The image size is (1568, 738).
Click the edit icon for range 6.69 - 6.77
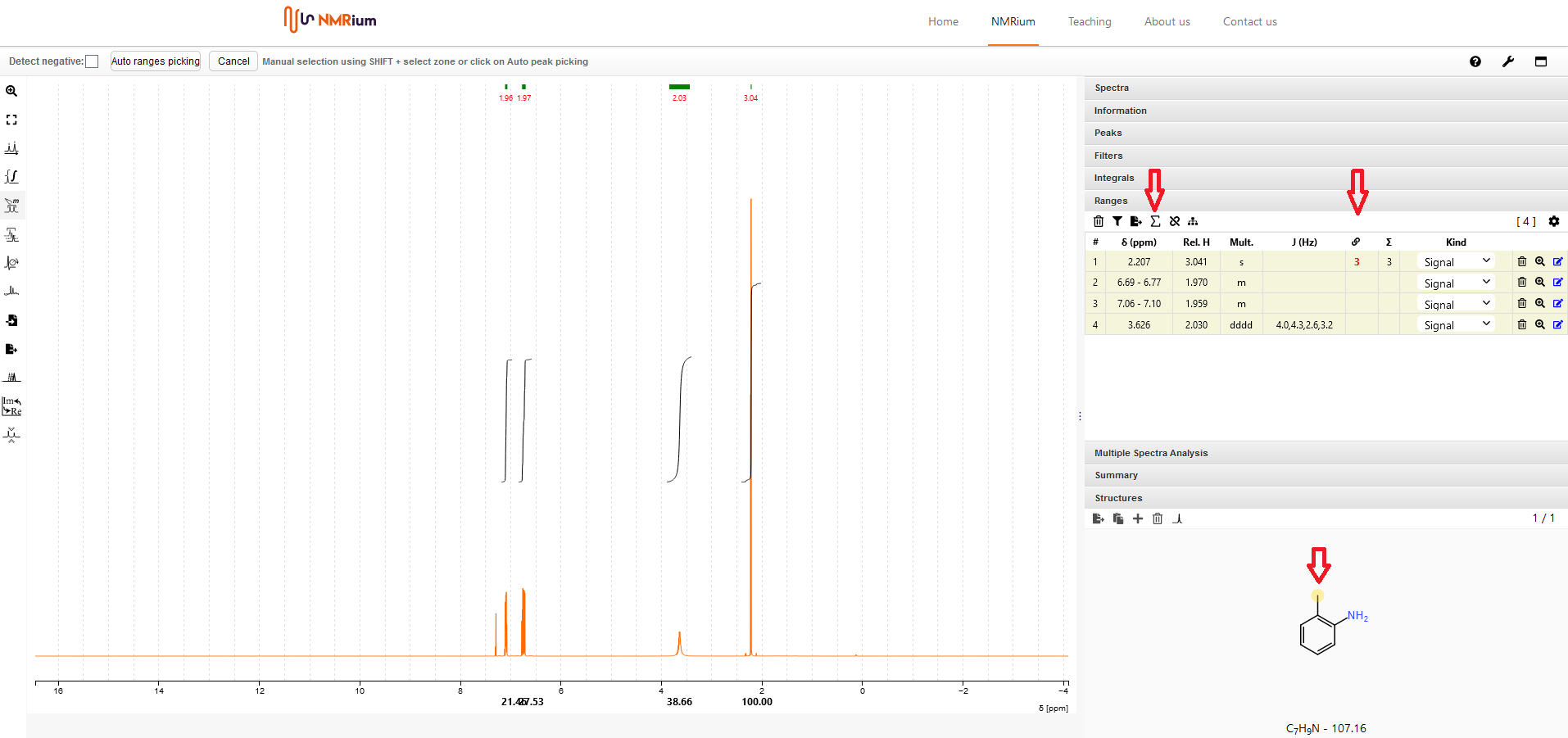[x=1557, y=283]
